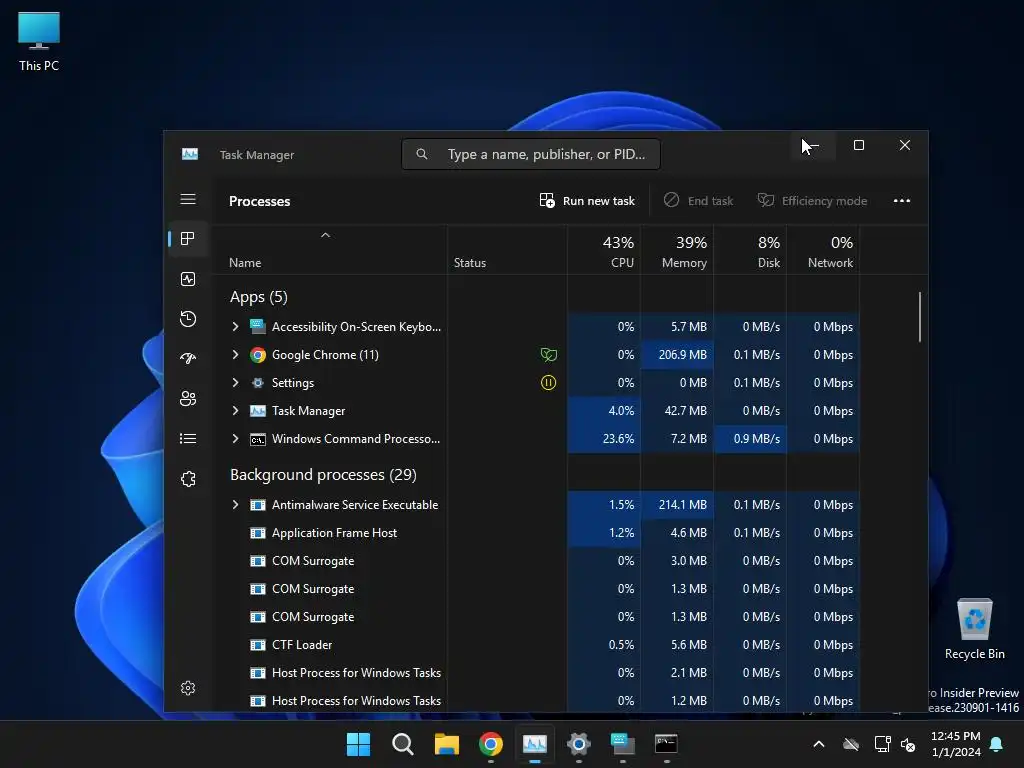The width and height of the screenshot is (1024, 768).
Task: Sort processes by the Network column
Action: 824,251
